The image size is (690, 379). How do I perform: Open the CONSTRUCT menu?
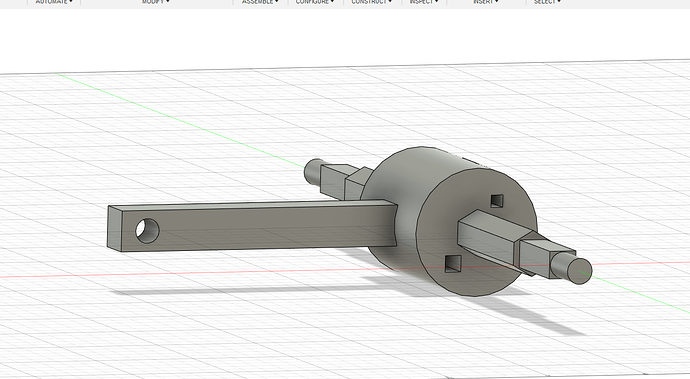pyautogui.click(x=371, y=2)
